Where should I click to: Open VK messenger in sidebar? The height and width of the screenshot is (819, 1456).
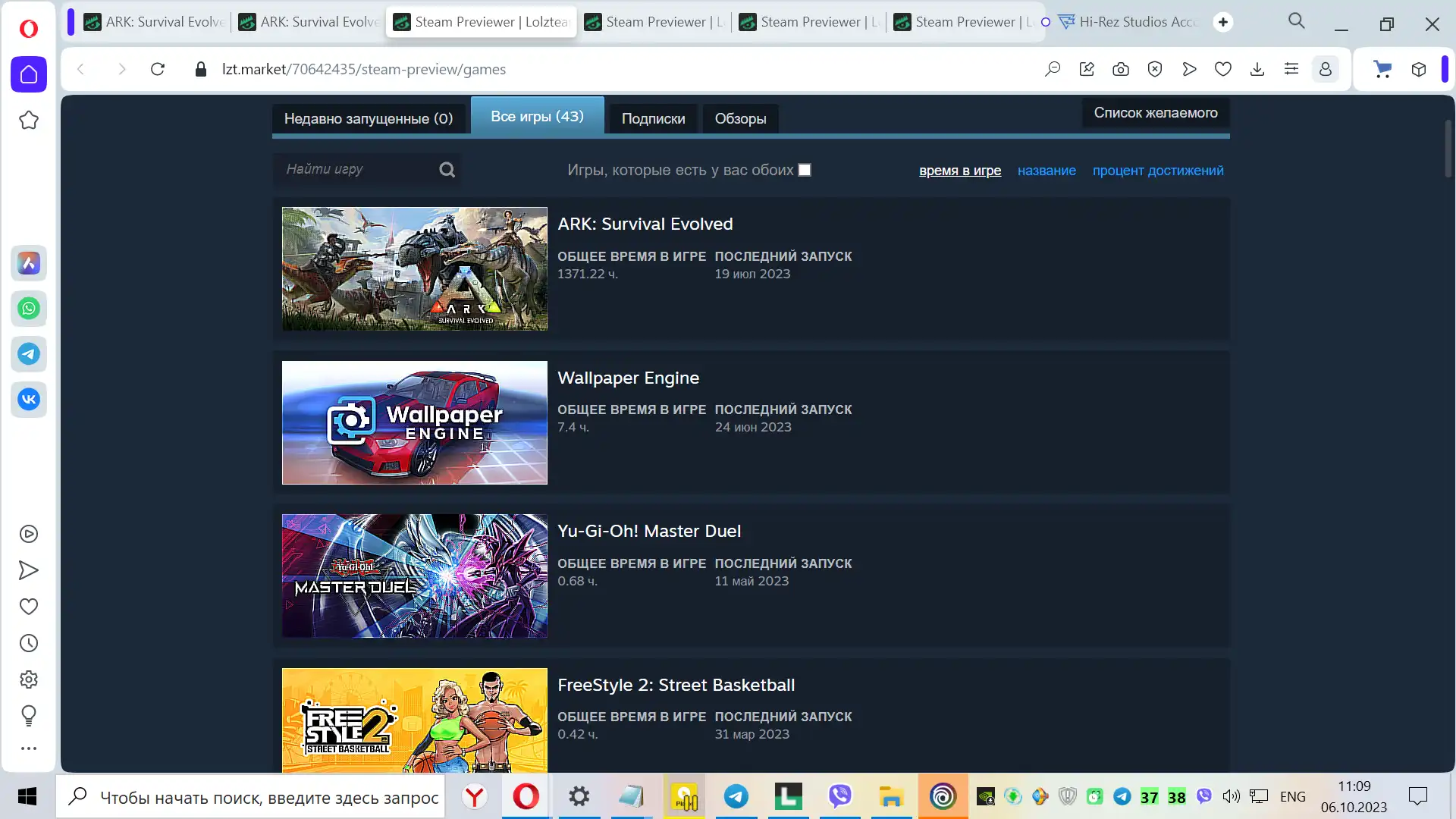tap(29, 399)
